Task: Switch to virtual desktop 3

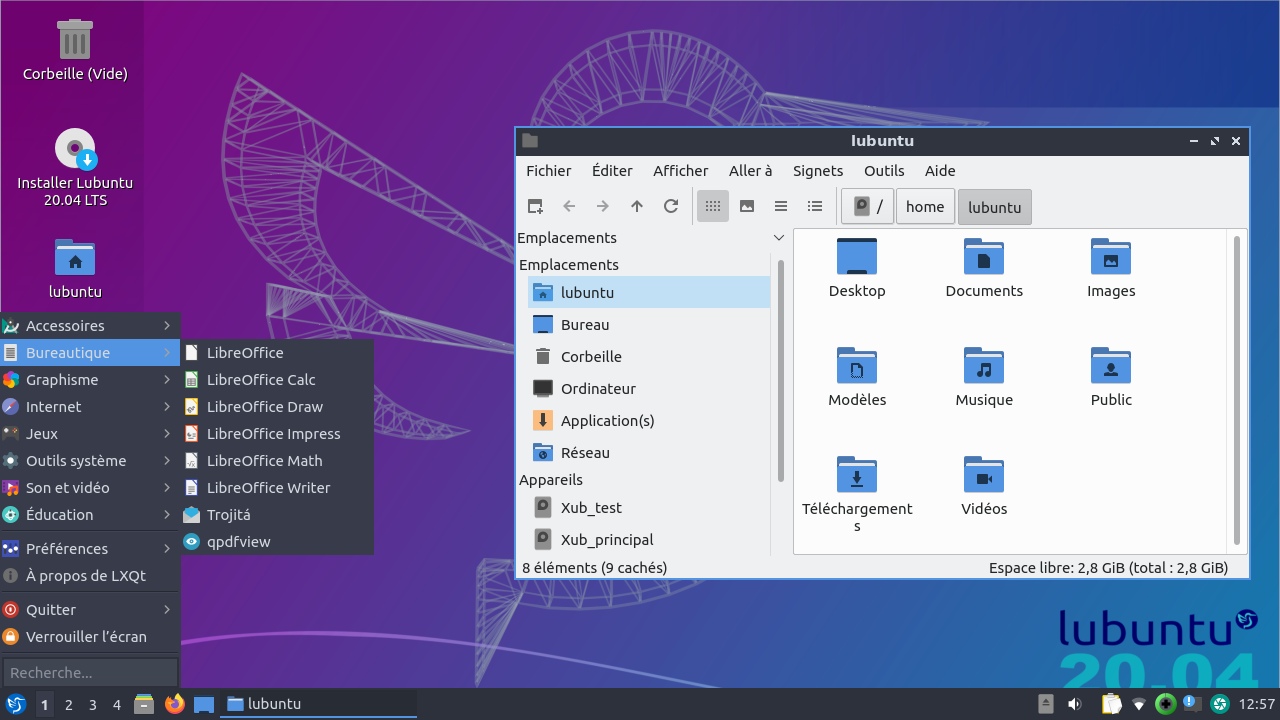Action: click(93, 704)
